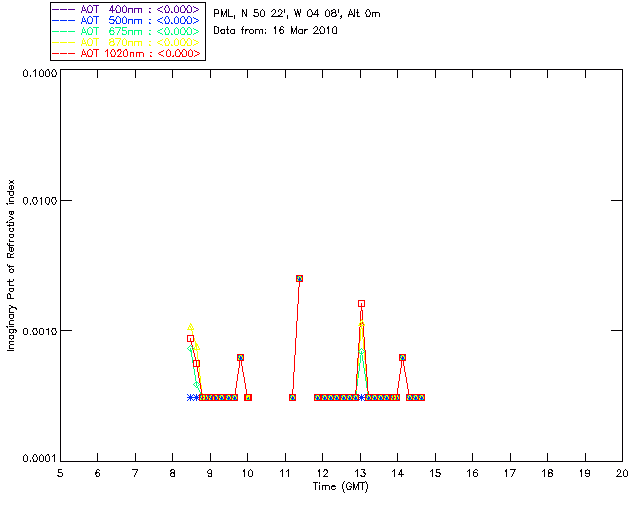Click the x-axis tick label 11
This screenshot has height=512, width=640.
pos(285,473)
